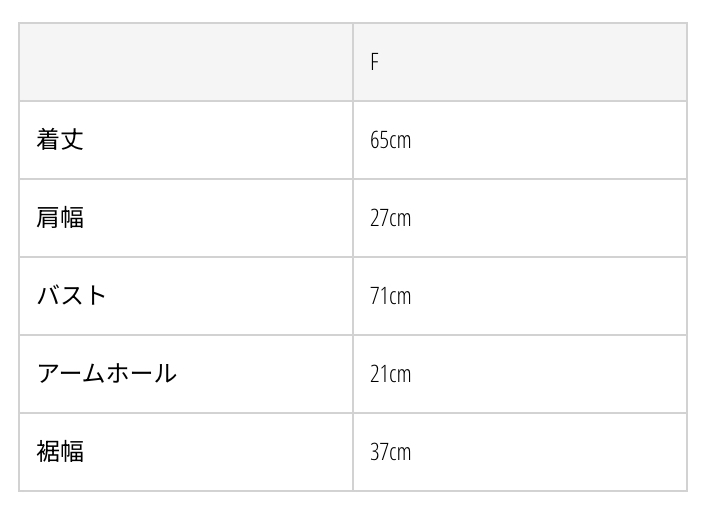709x520 pixels.
Task: Click the 37cm hem width value
Action: [x=390, y=452]
